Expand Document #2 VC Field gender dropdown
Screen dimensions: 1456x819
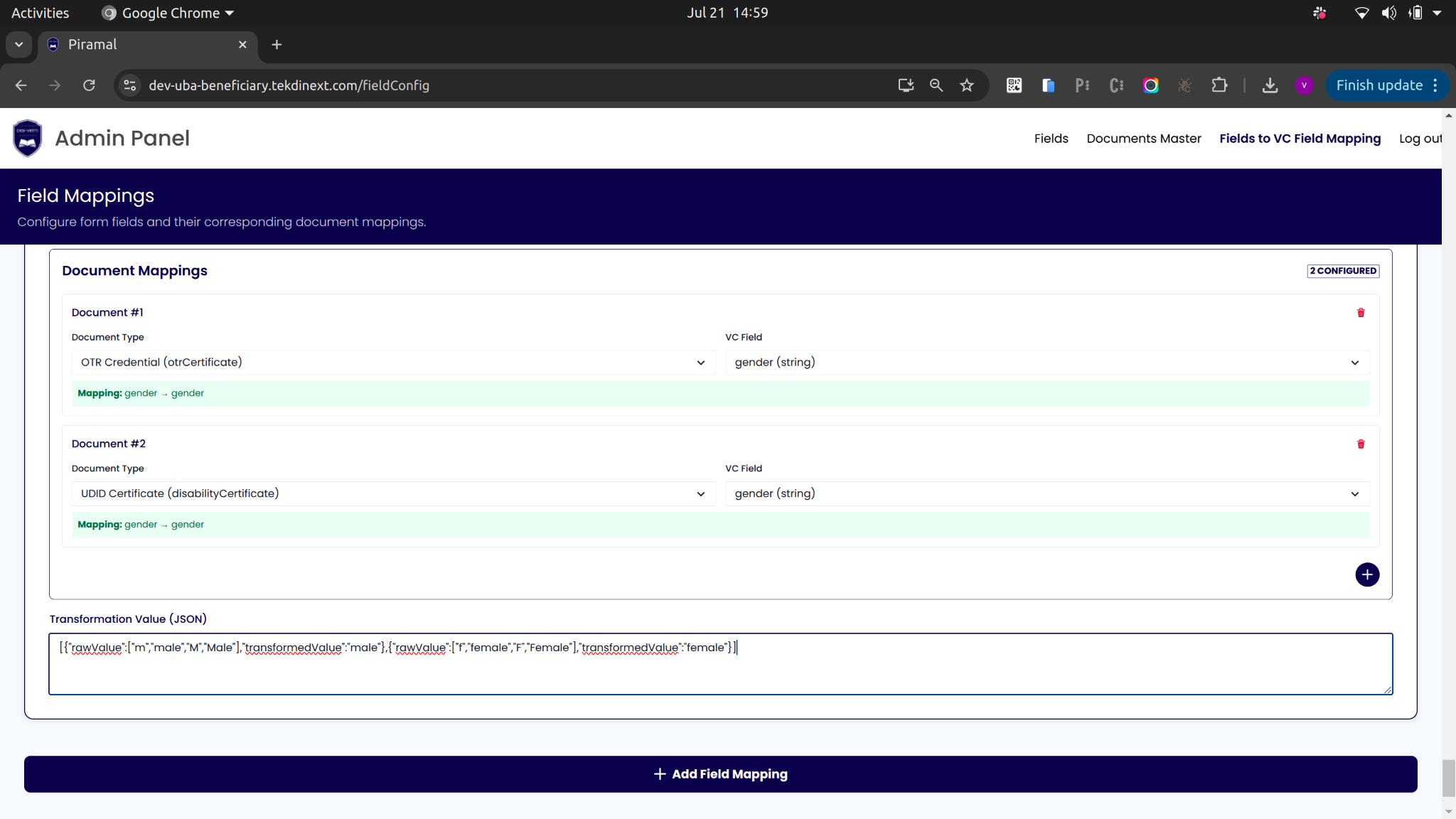pyautogui.click(x=1046, y=493)
